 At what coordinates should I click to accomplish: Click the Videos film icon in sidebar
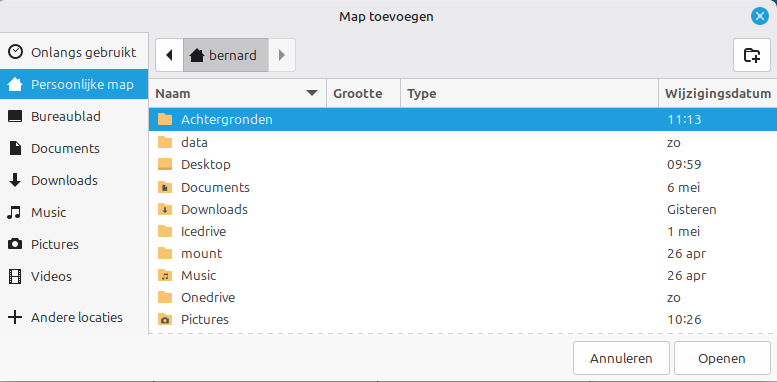pos(15,276)
